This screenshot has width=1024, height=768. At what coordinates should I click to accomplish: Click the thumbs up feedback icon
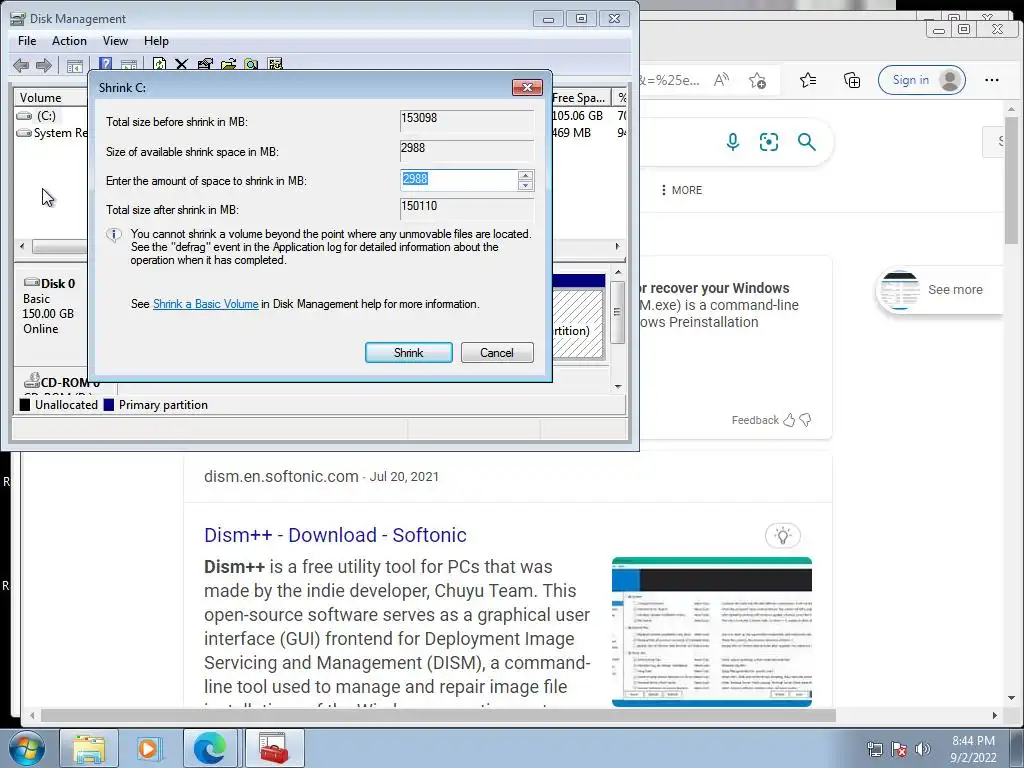[x=789, y=420]
